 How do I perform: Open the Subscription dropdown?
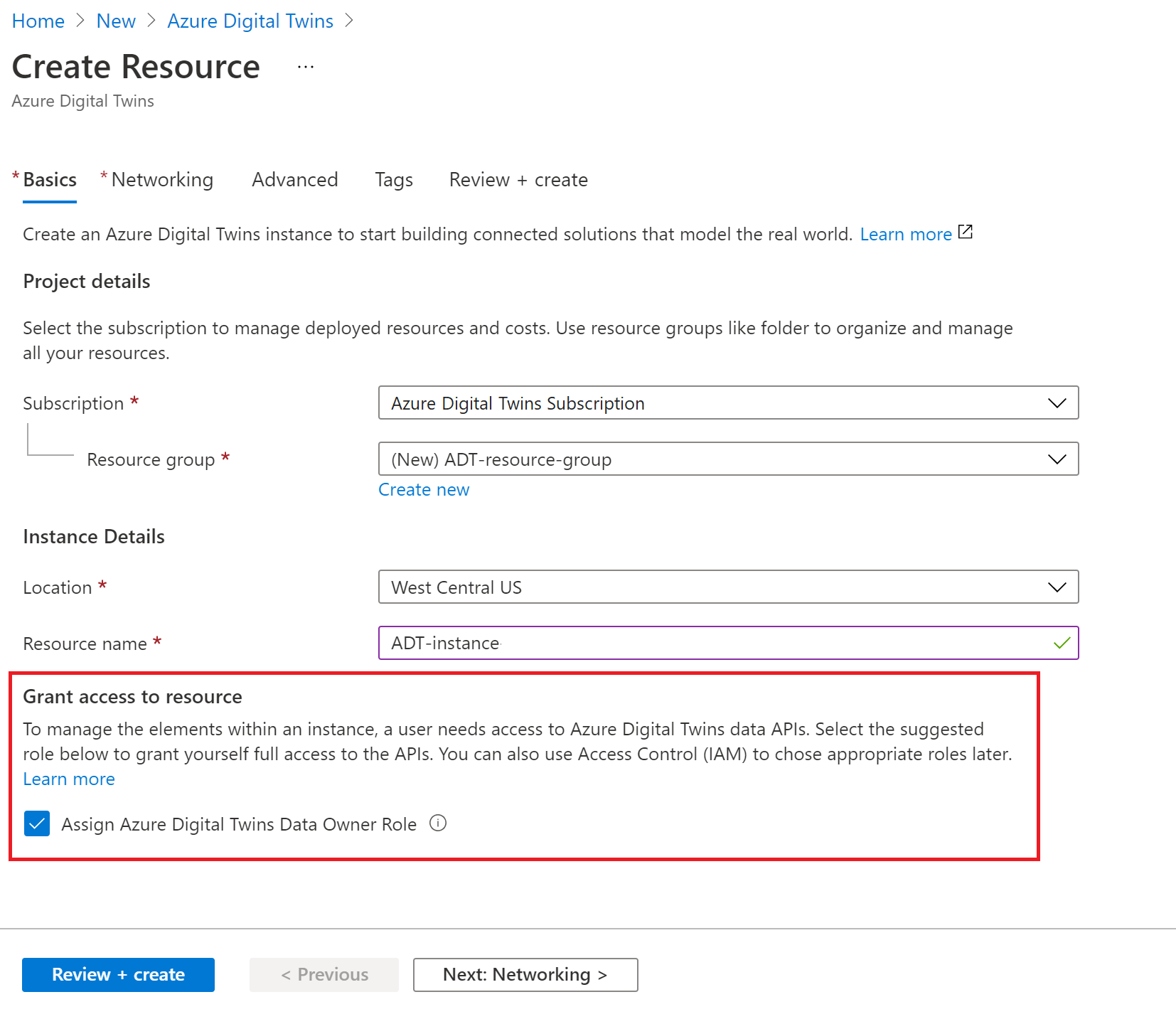pyautogui.click(x=728, y=403)
